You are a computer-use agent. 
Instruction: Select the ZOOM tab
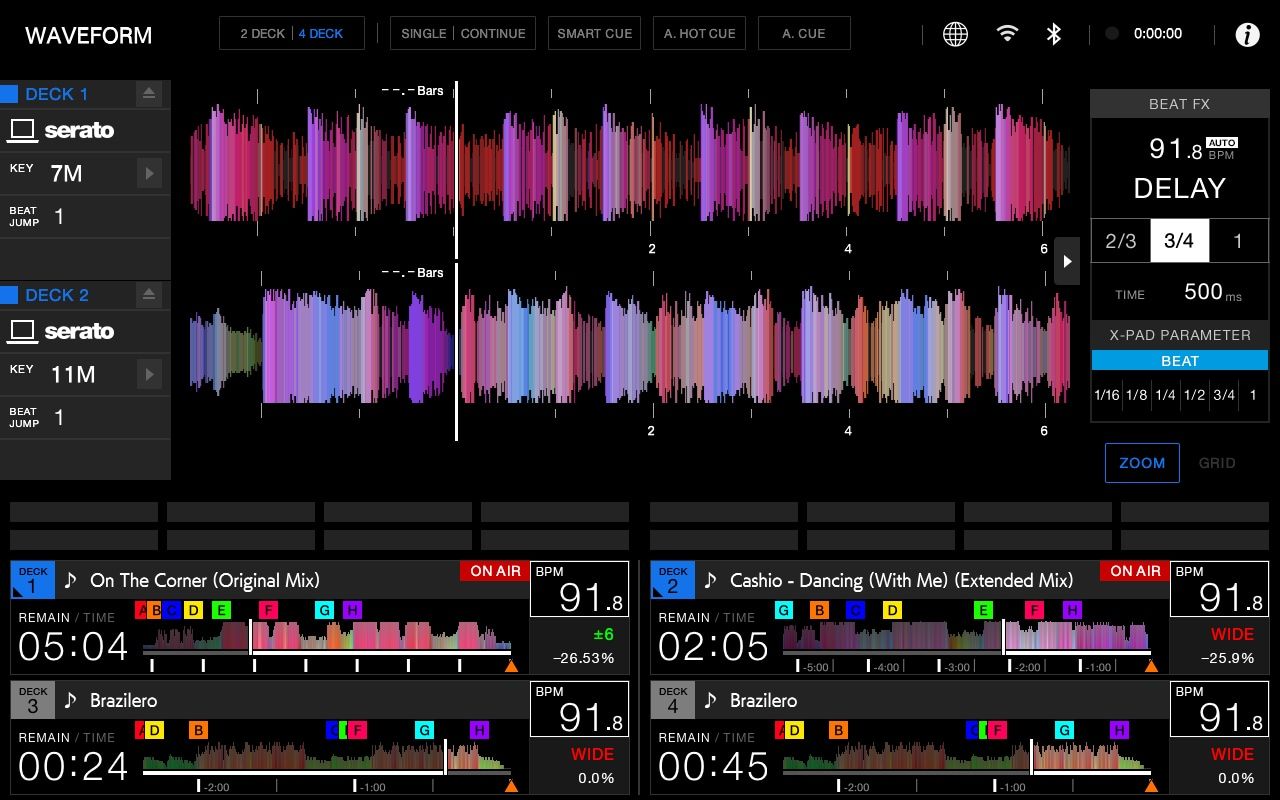click(x=1141, y=463)
